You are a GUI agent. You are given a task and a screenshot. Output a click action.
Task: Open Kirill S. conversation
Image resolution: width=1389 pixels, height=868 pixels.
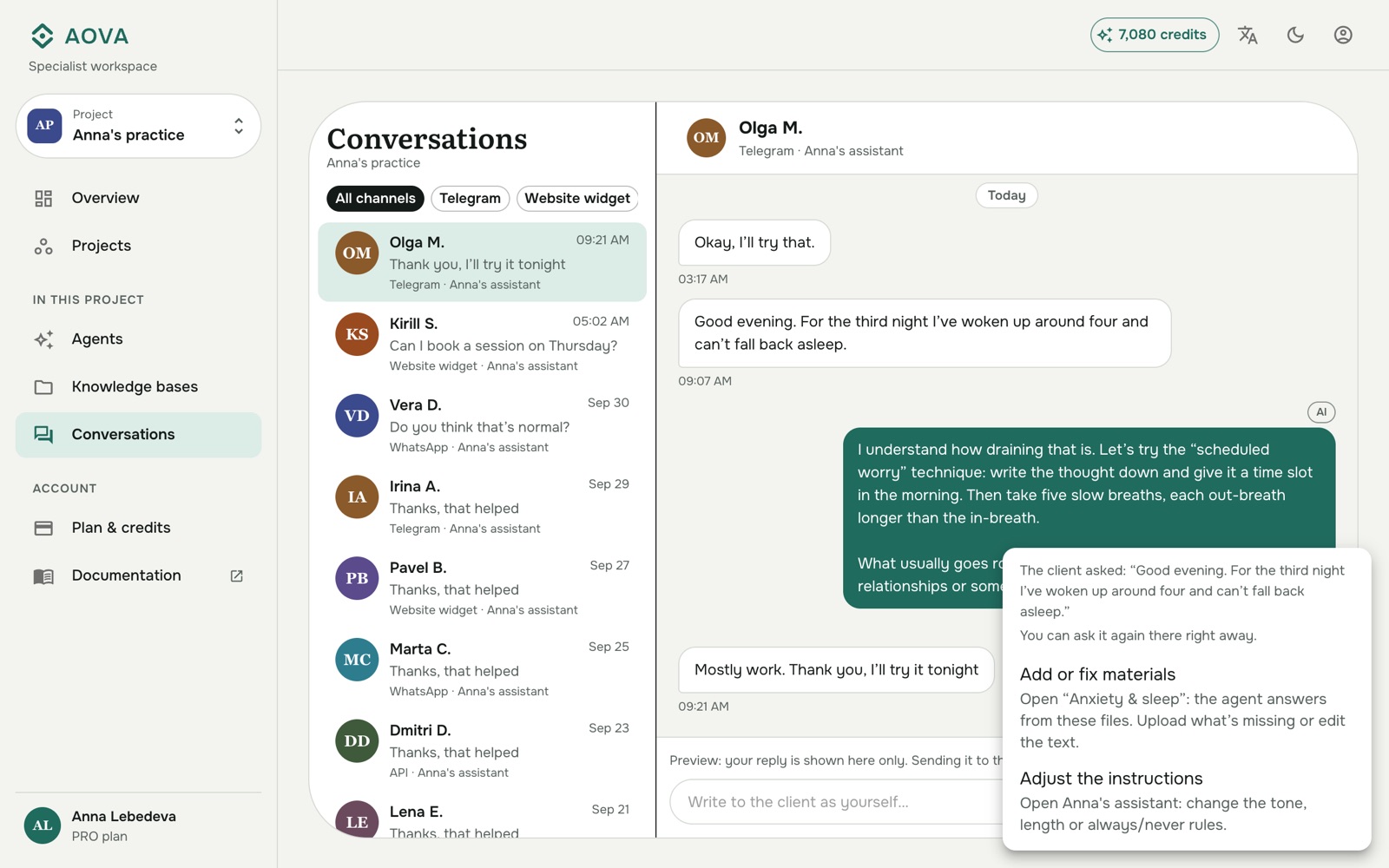pos(482,344)
